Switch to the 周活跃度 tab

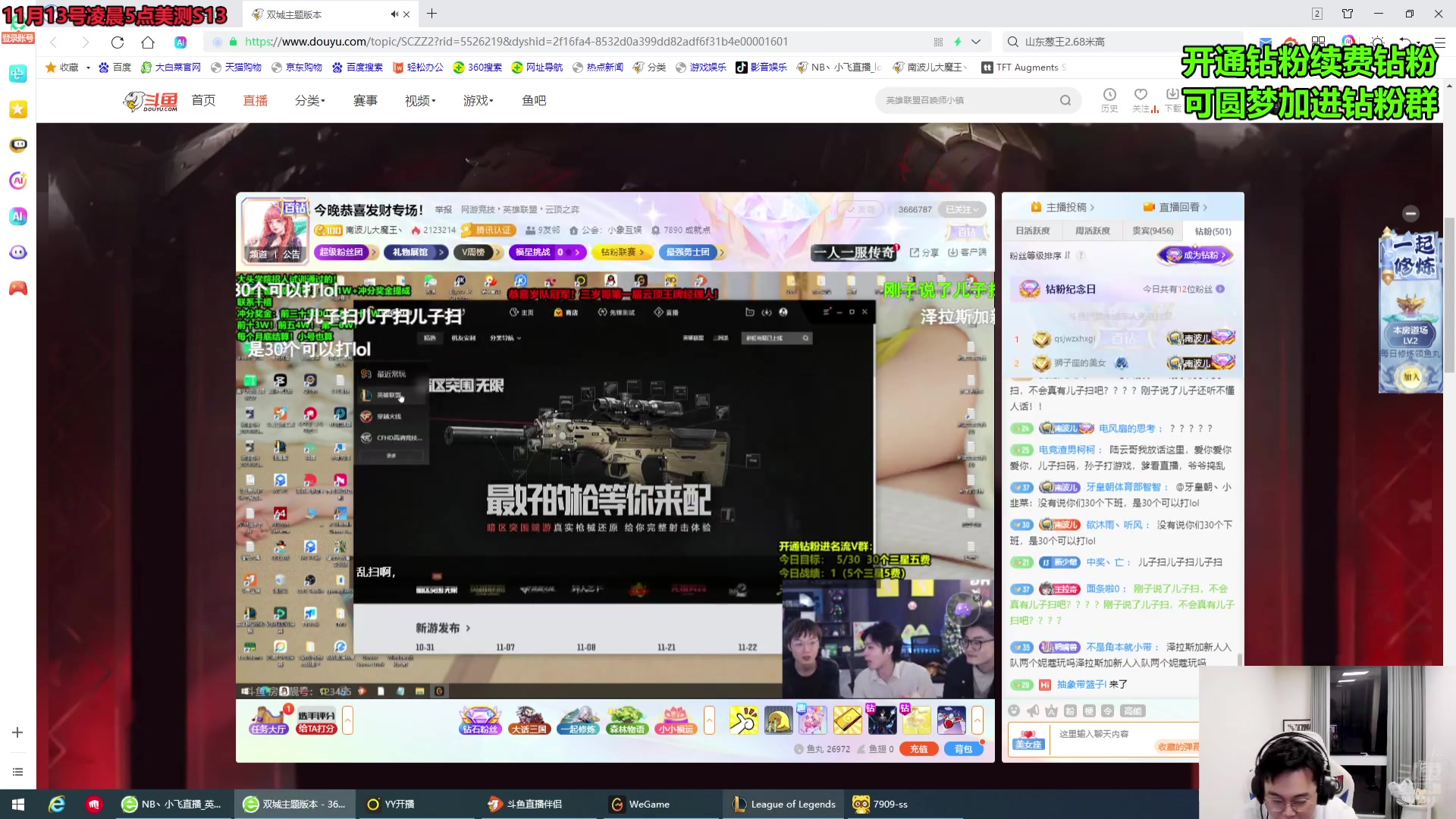[1092, 231]
